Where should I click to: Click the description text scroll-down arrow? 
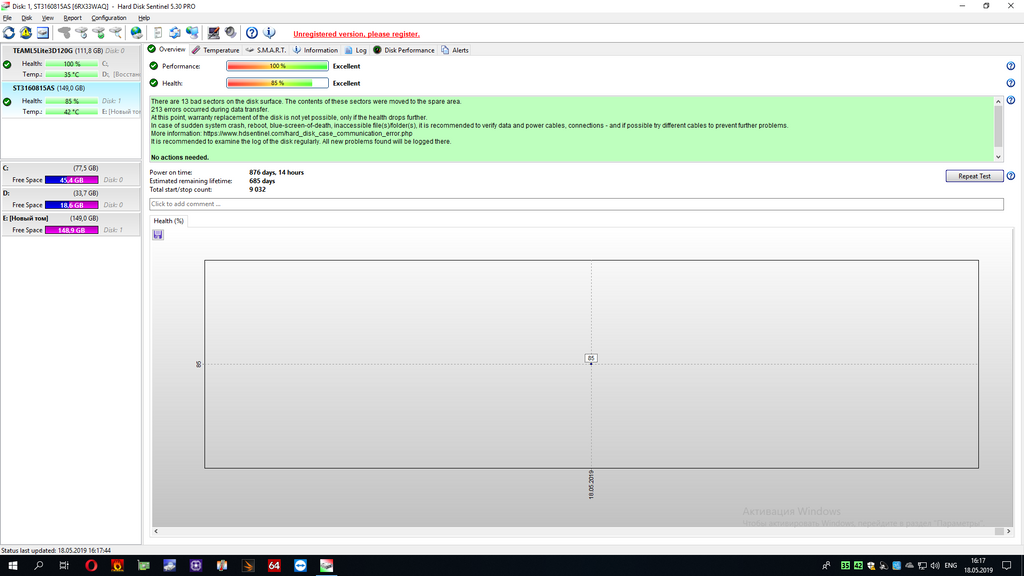pyautogui.click(x=998, y=157)
